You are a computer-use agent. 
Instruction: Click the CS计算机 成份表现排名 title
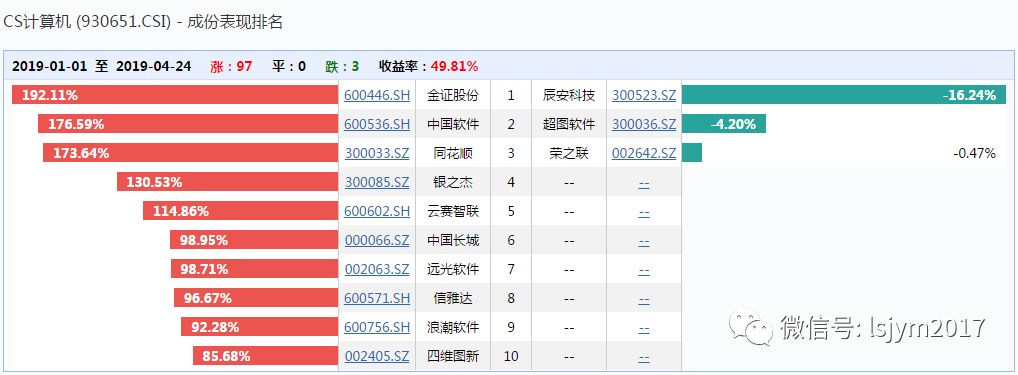[143, 22]
